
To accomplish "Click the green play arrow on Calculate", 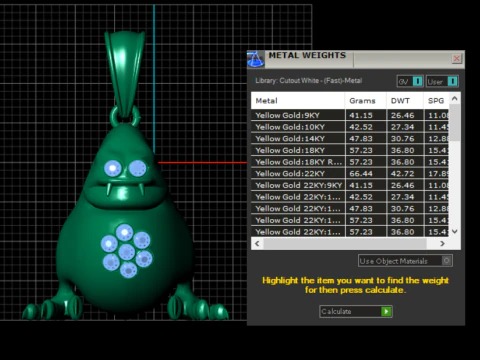I will pos(386,311).
